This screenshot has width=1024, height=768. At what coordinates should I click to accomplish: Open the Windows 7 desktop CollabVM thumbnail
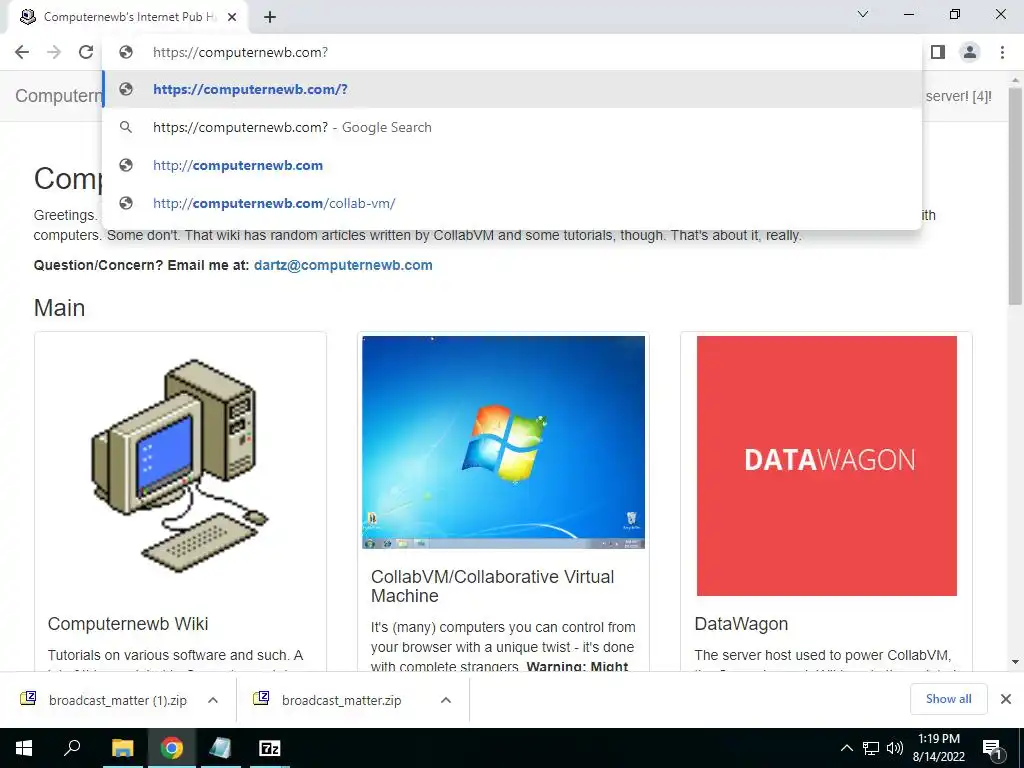pos(504,442)
